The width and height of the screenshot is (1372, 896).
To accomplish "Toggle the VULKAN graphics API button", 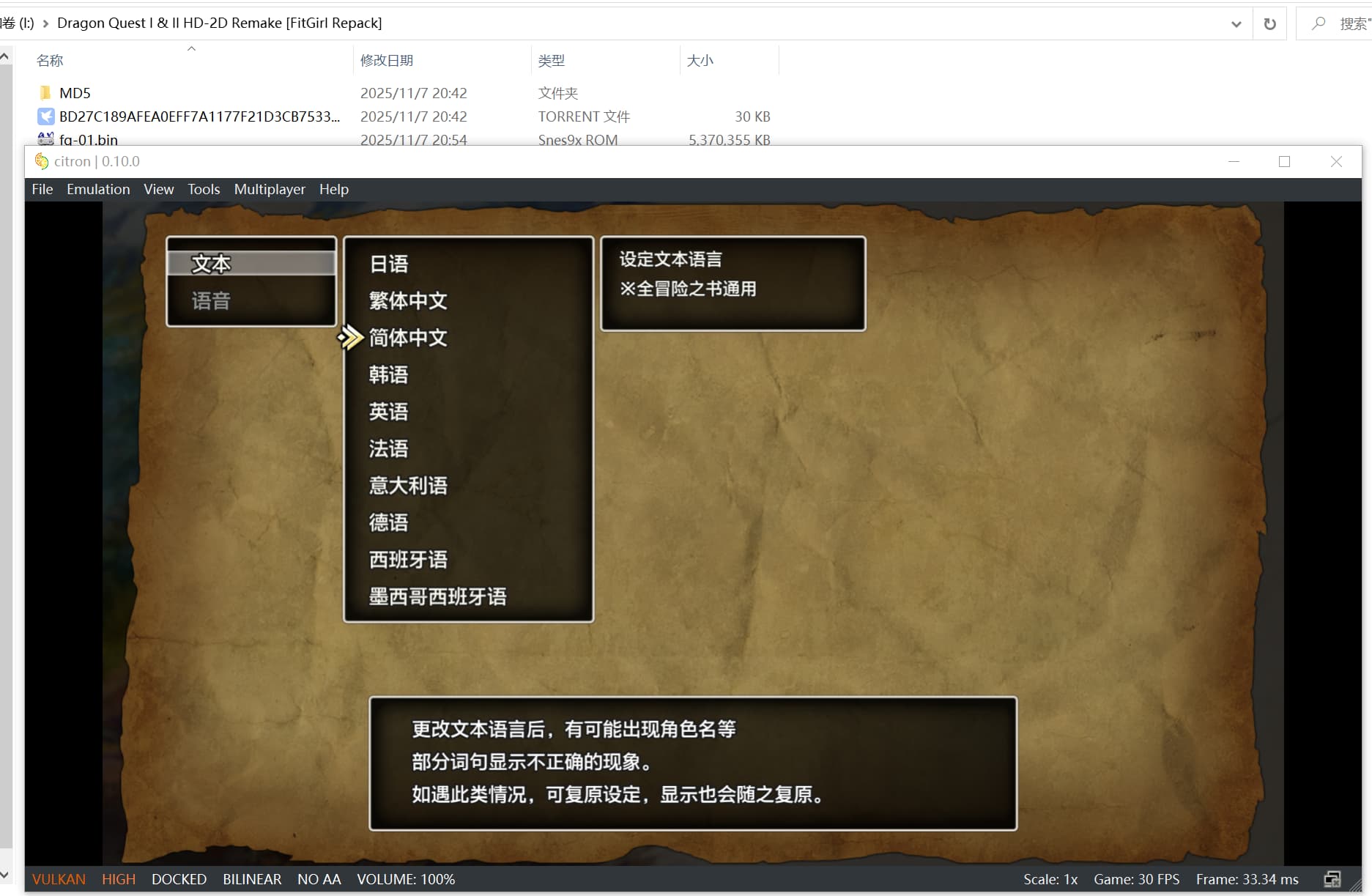I will tap(59, 879).
